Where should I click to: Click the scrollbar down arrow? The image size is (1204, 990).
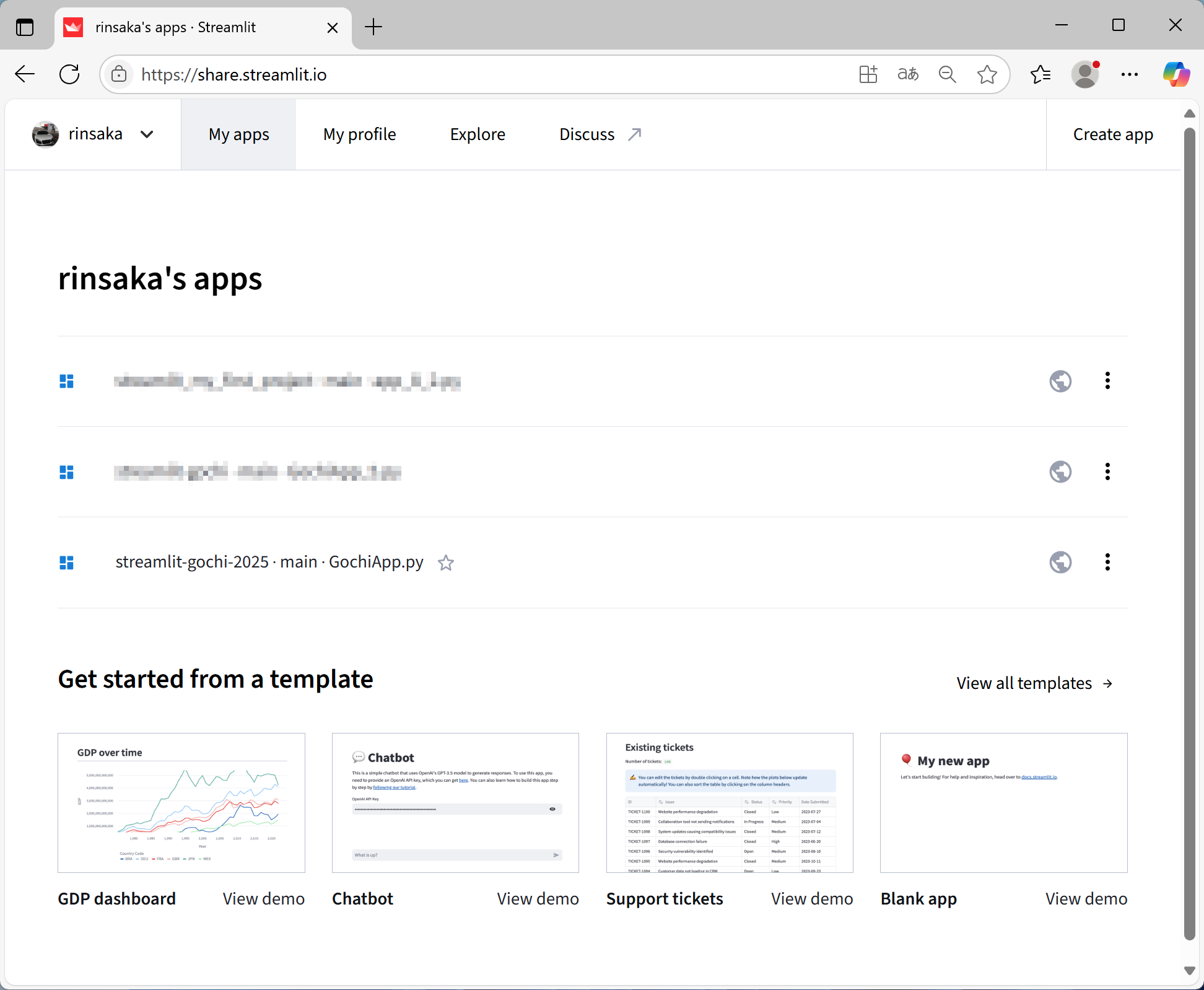click(1189, 971)
